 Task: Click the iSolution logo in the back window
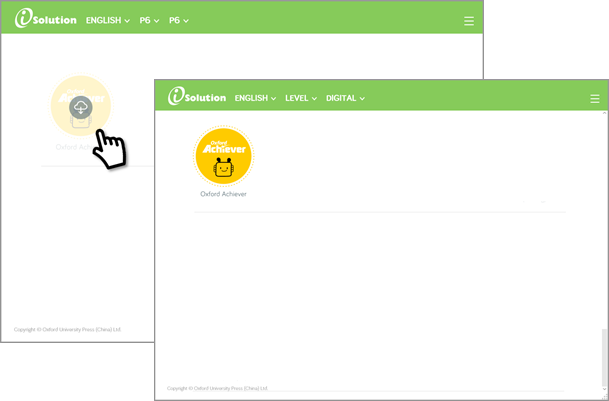click(x=46, y=19)
